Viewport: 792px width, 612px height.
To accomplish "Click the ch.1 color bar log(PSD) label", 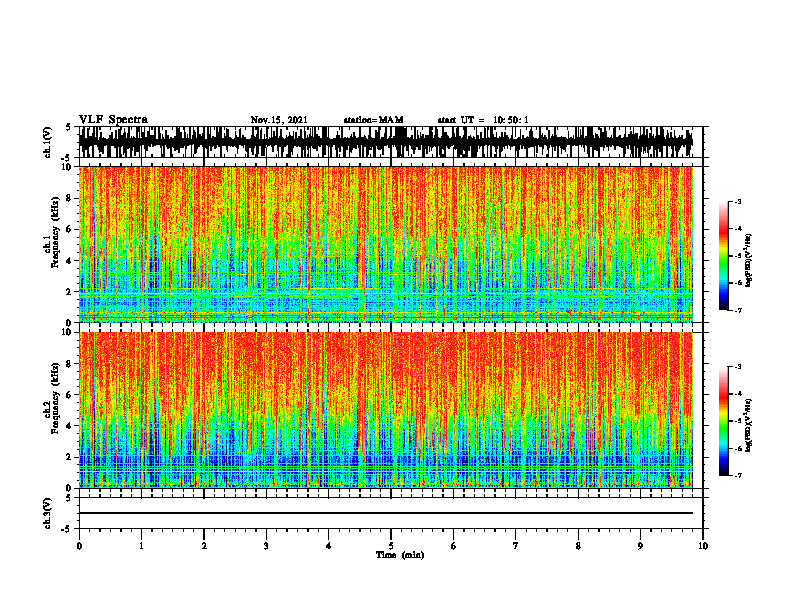I will pos(749,260).
